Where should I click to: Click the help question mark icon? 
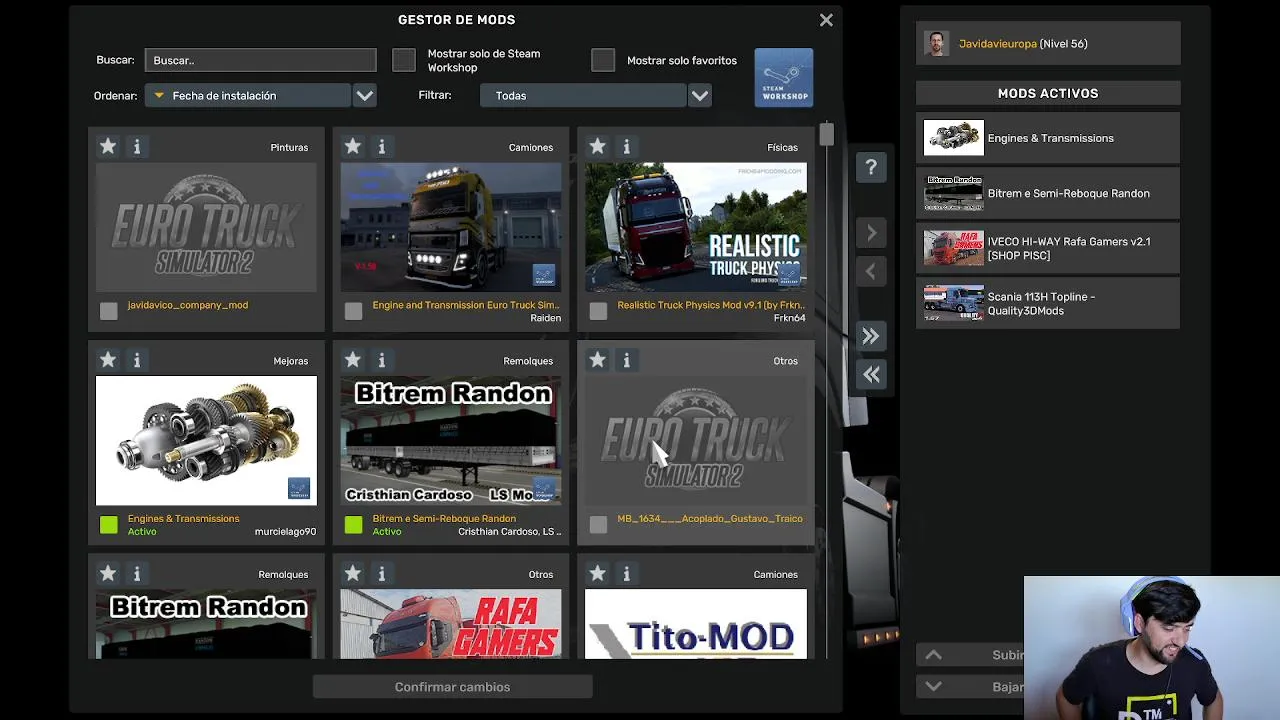[x=871, y=167]
